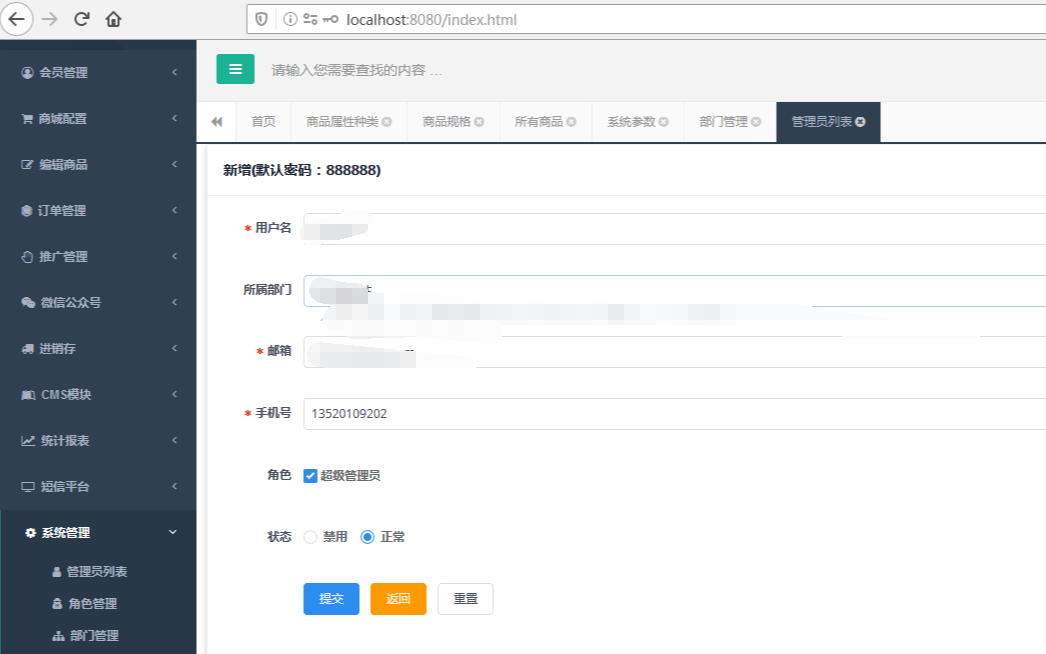Click the book icon beside CMS模块

pyautogui.click(x=28, y=395)
